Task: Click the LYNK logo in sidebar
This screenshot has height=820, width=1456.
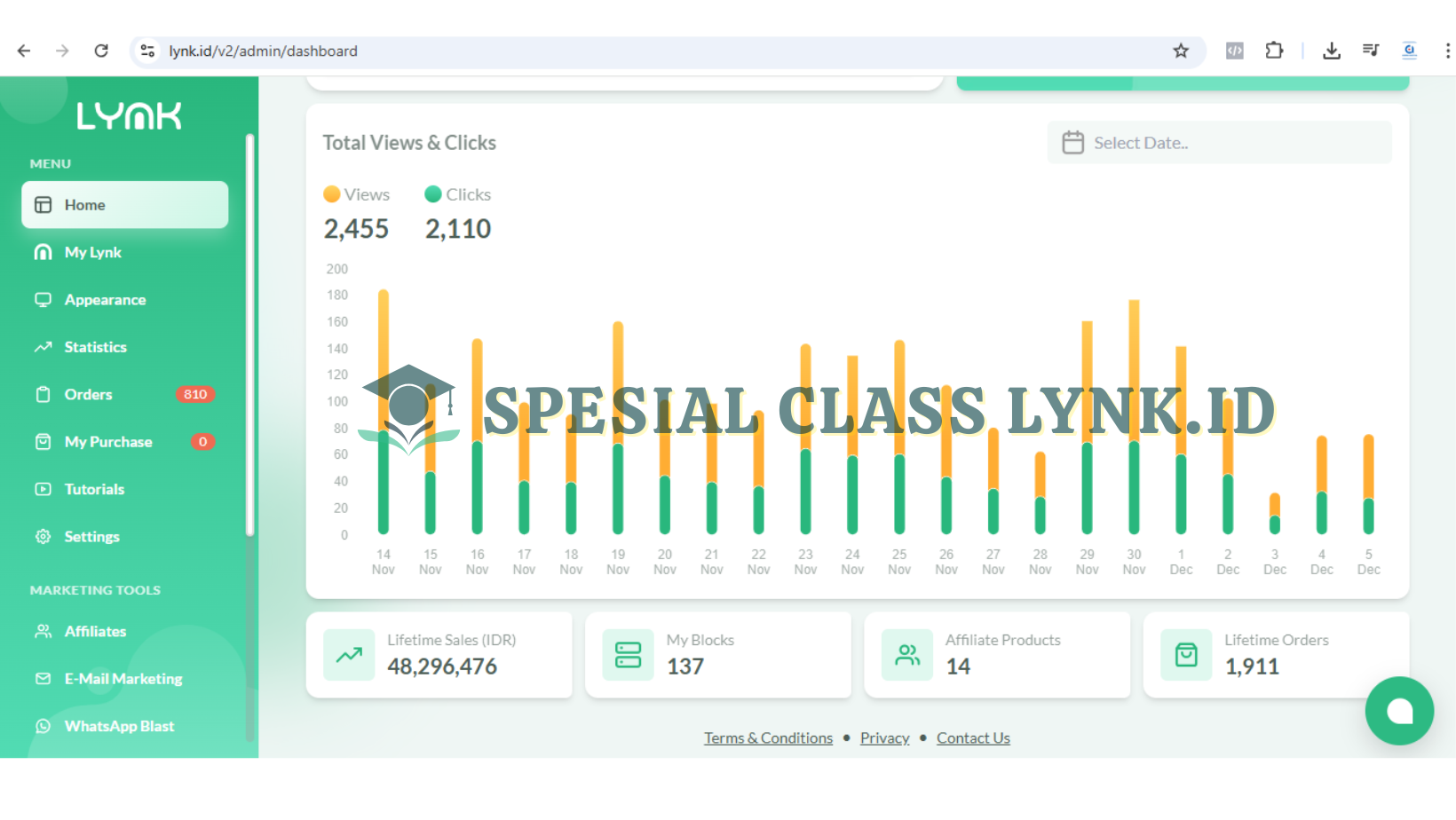Action: pyautogui.click(x=129, y=116)
